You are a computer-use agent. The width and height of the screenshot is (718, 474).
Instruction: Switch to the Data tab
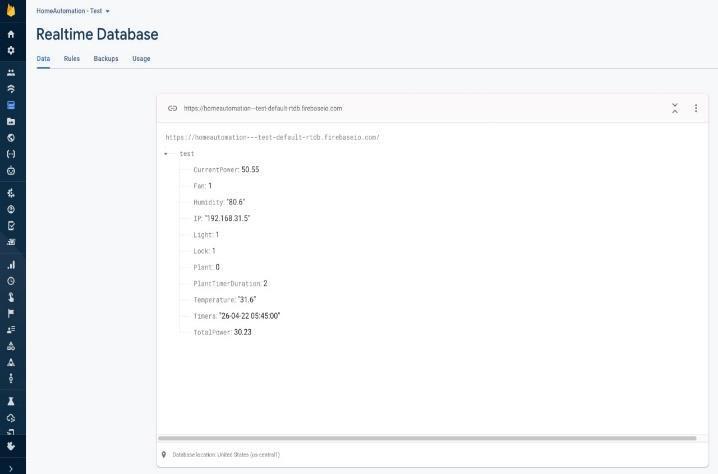pyautogui.click(x=44, y=59)
